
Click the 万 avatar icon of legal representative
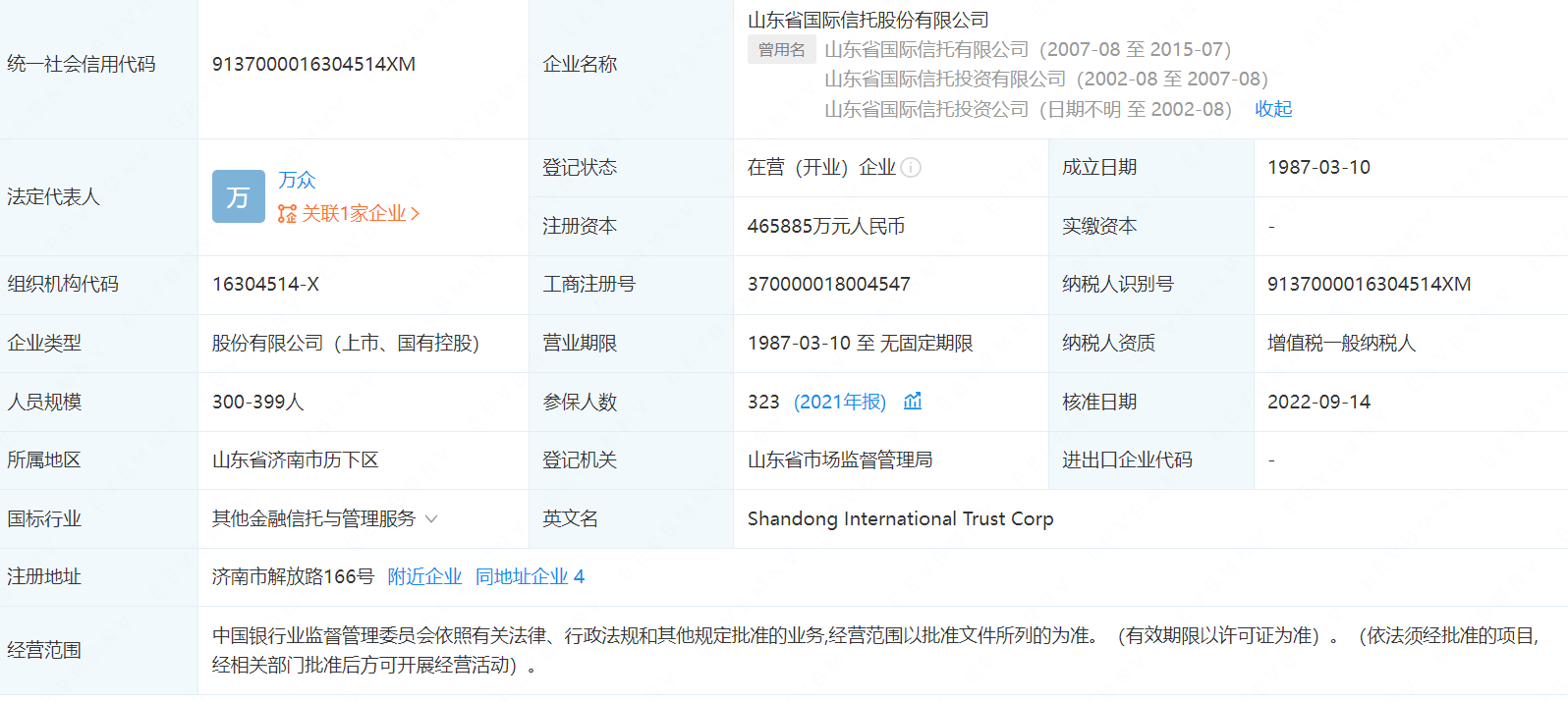coord(239,196)
